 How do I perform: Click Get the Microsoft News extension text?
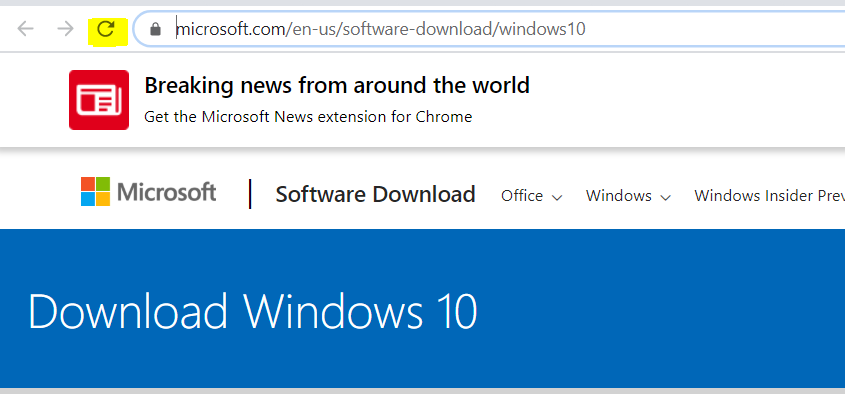[x=308, y=116]
